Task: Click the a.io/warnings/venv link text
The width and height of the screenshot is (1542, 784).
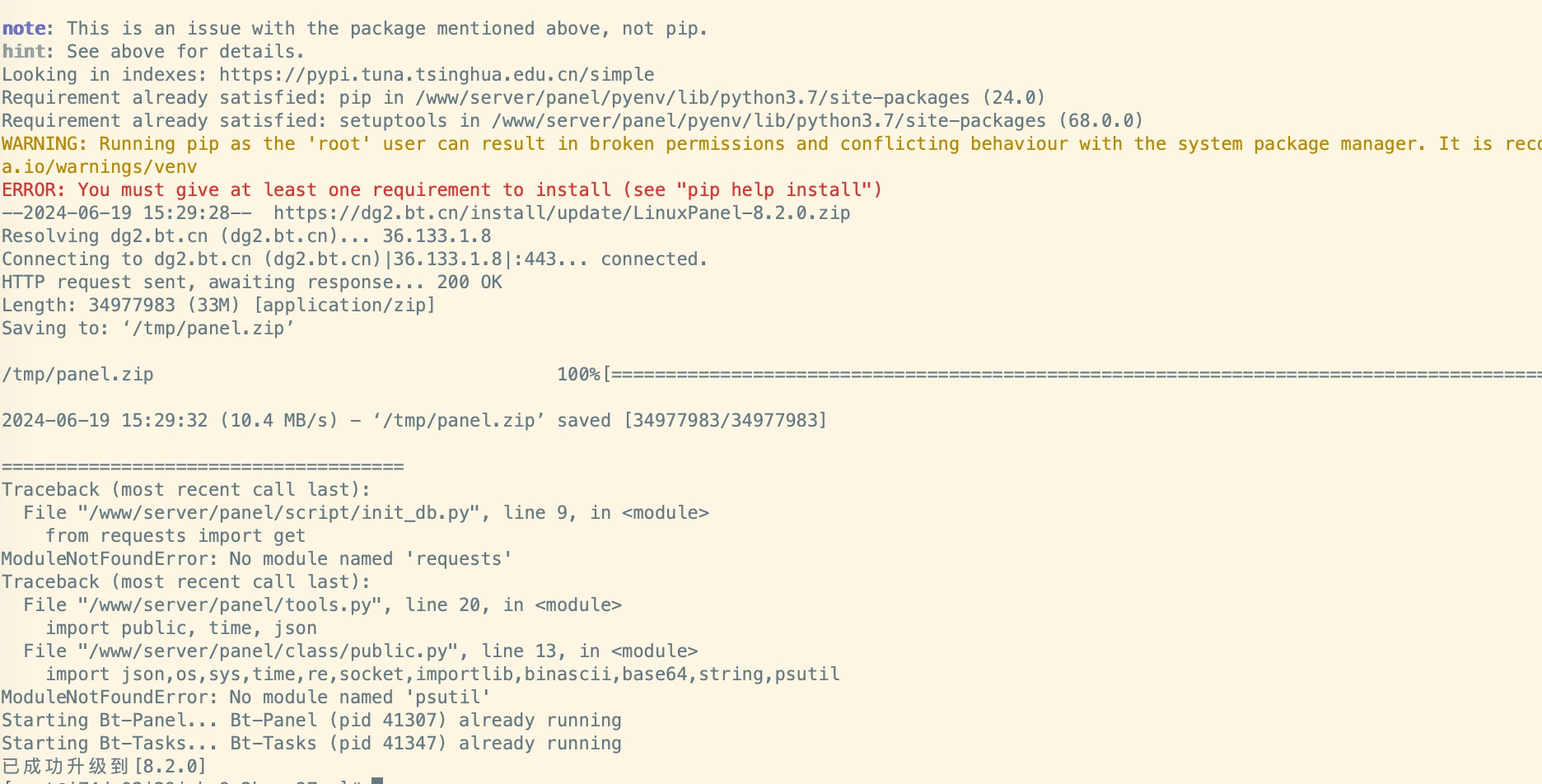Action: [x=100, y=167]
